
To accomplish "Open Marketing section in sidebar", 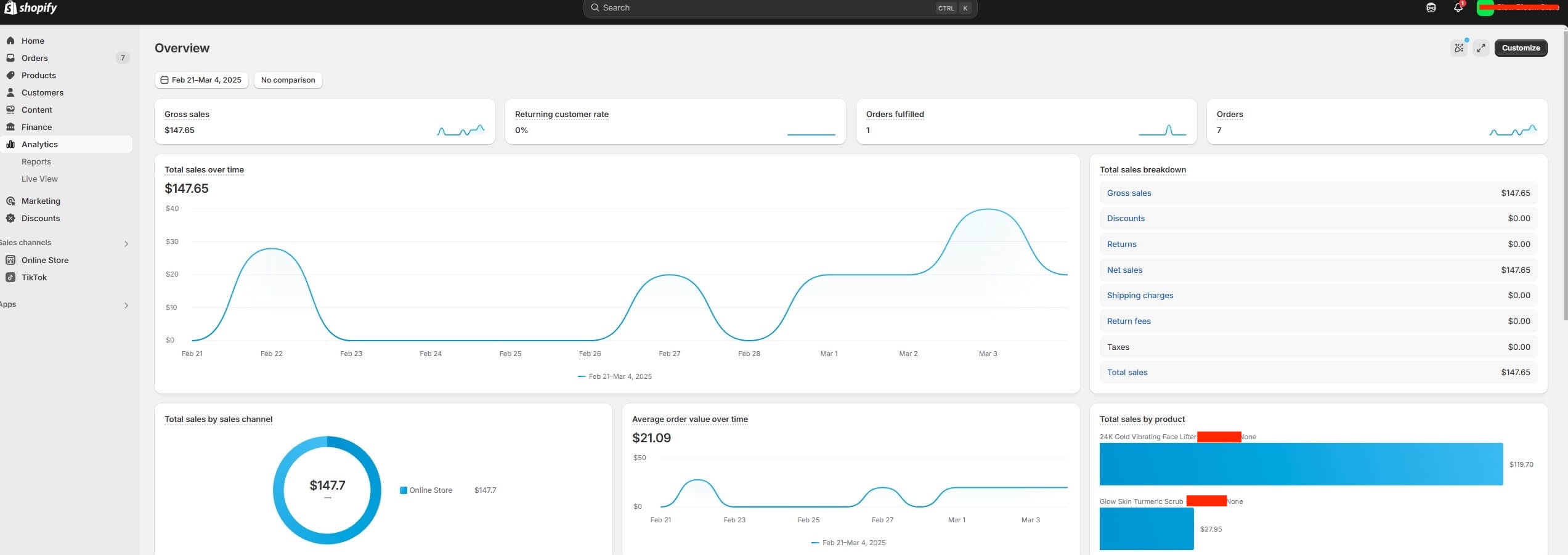I will point(41,201).
